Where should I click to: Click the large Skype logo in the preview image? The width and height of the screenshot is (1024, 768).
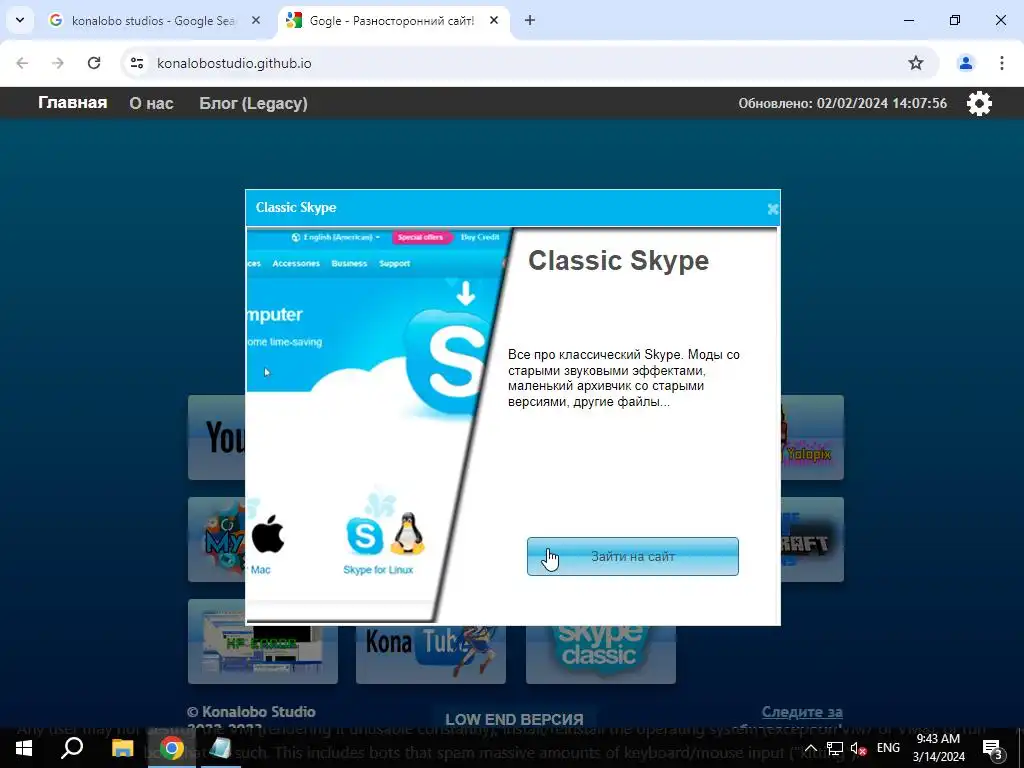pyautogui.click(x=449, y=362)
